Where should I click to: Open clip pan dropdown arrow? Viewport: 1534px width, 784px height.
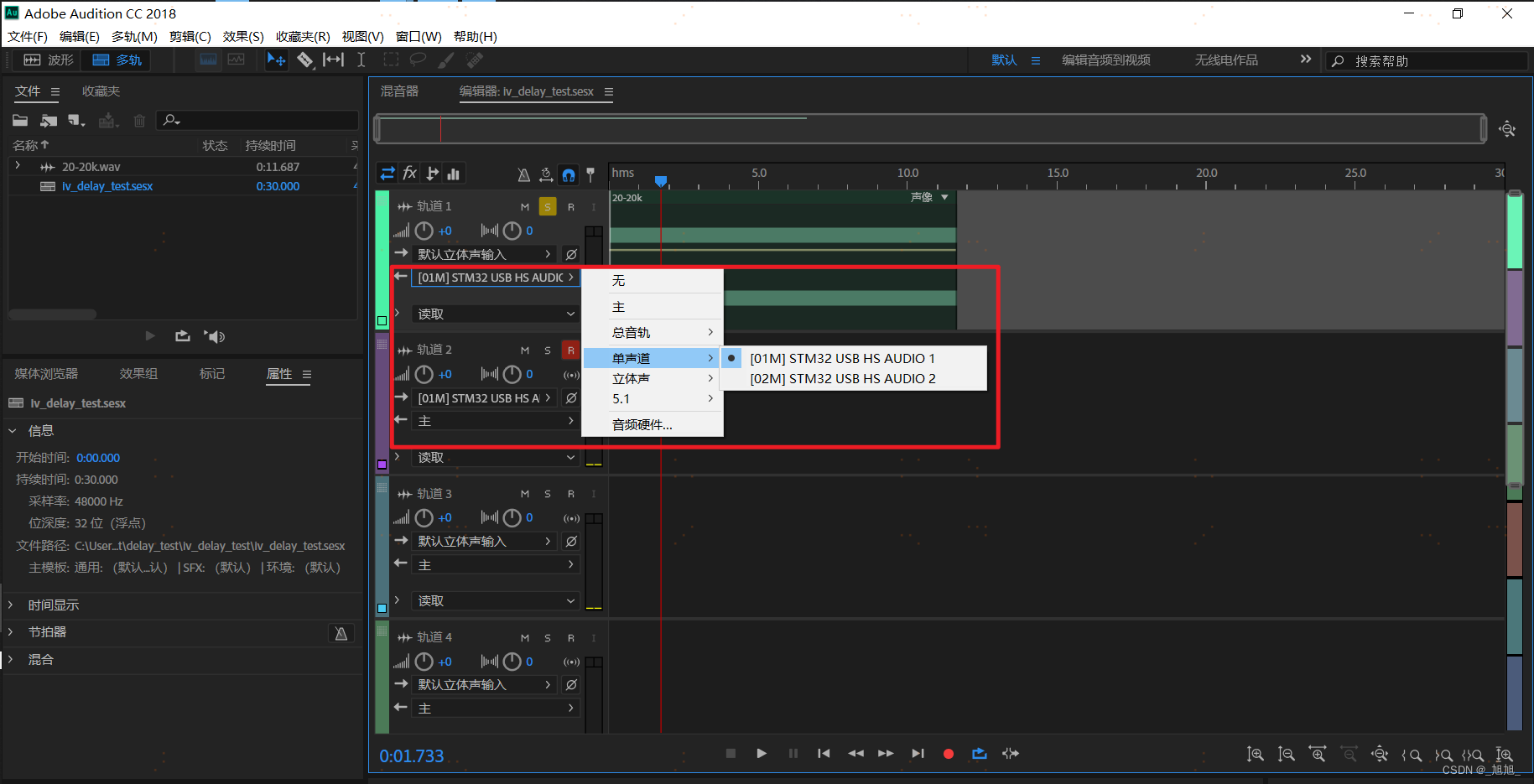click(944, 197)
